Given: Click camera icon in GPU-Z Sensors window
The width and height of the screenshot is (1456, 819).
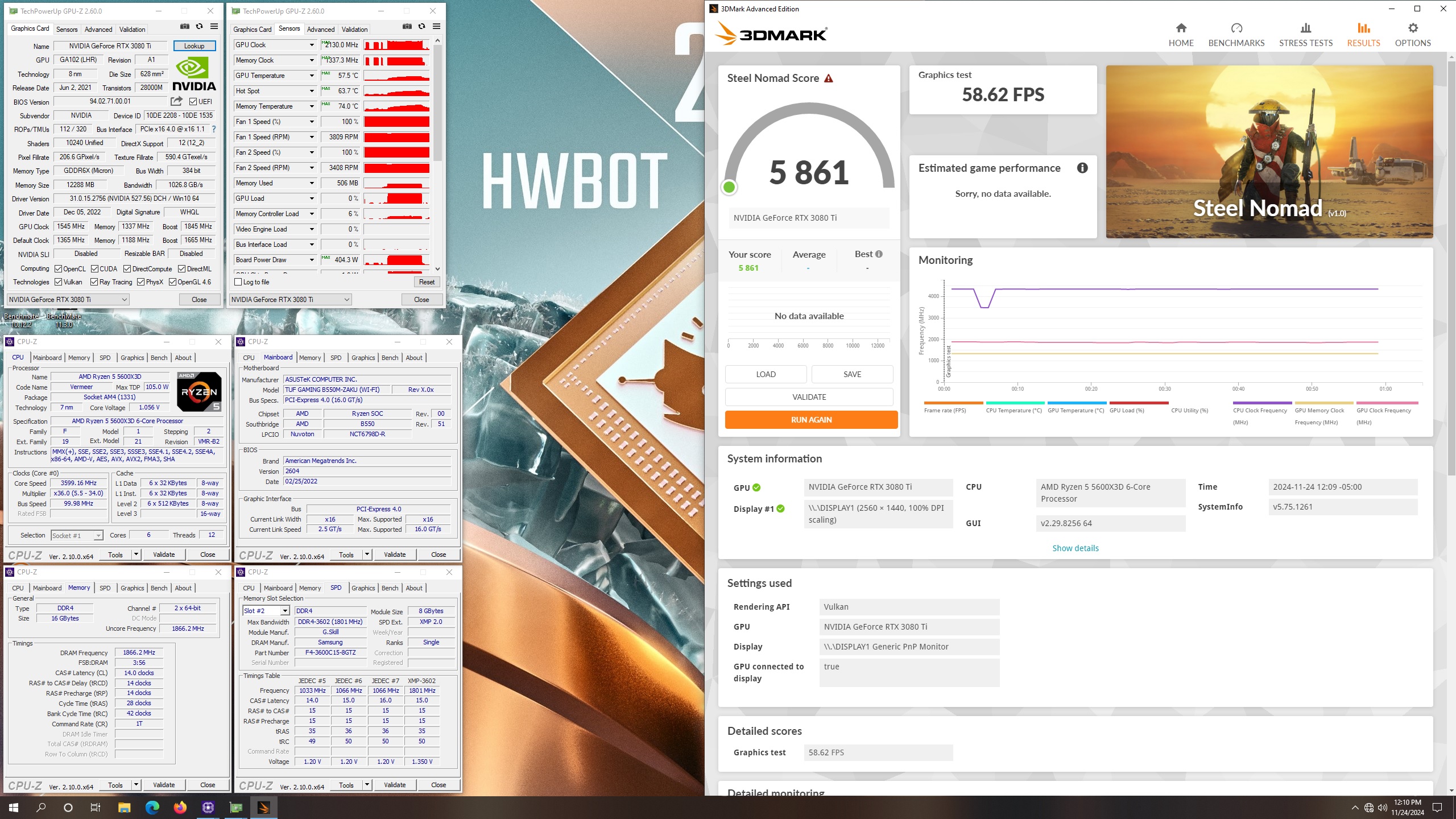Looking at the screenshot, I should pyautogui.click(x=407, y=27).
